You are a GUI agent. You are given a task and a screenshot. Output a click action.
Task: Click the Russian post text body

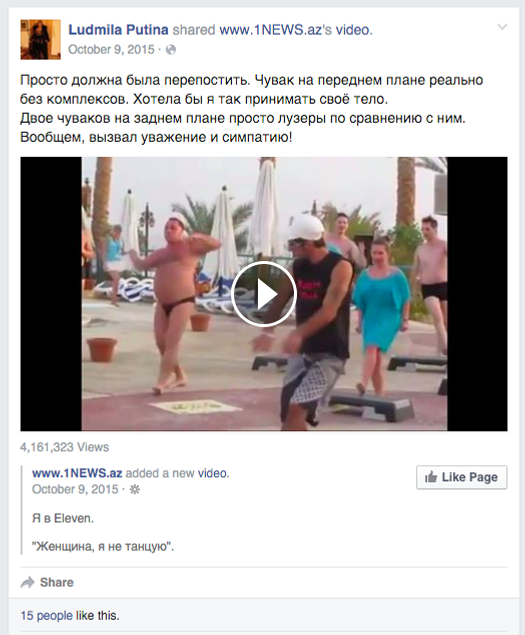coord(252,109)
